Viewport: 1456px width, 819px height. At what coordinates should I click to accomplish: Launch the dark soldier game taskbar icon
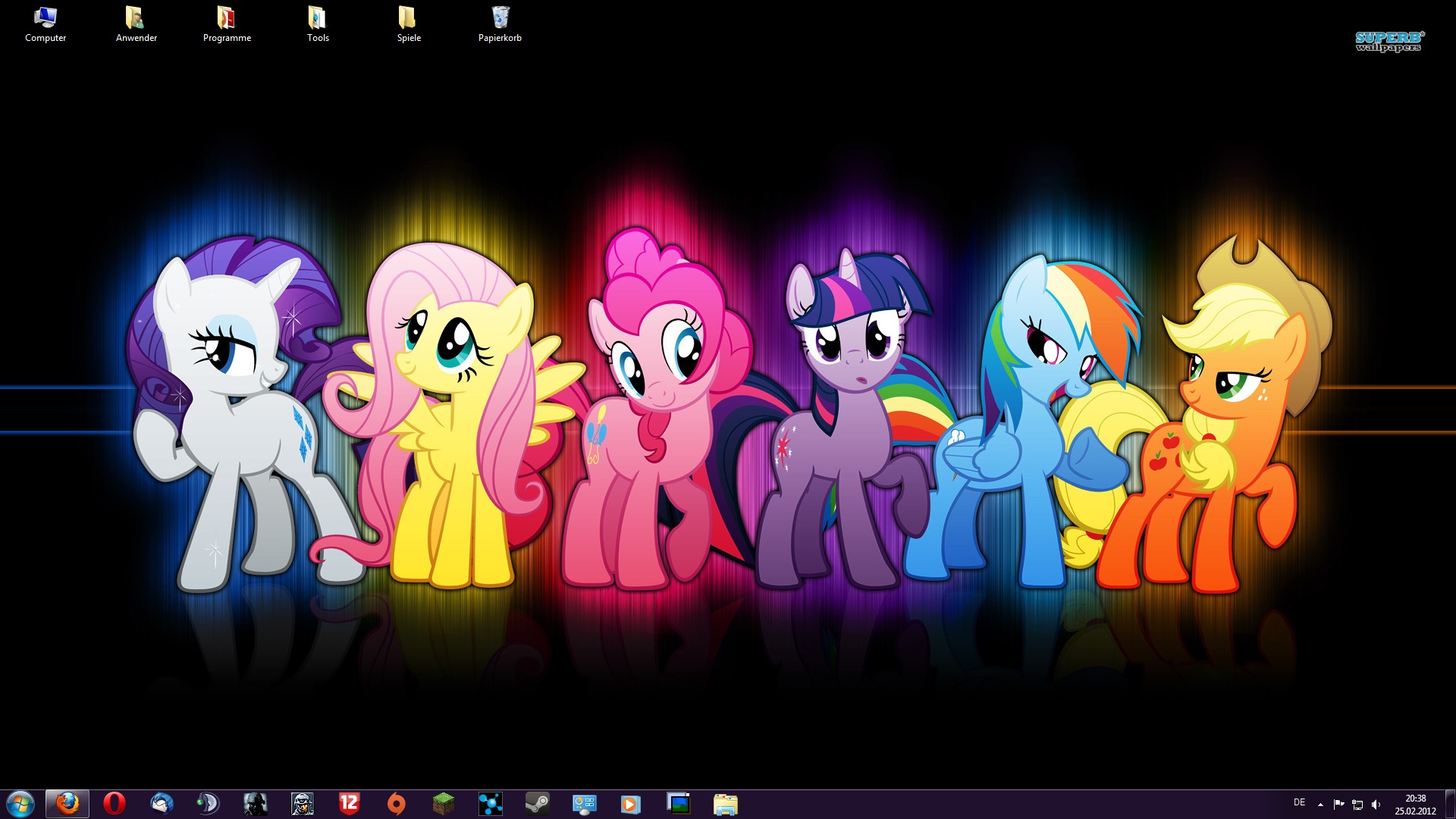coord(256,804)
